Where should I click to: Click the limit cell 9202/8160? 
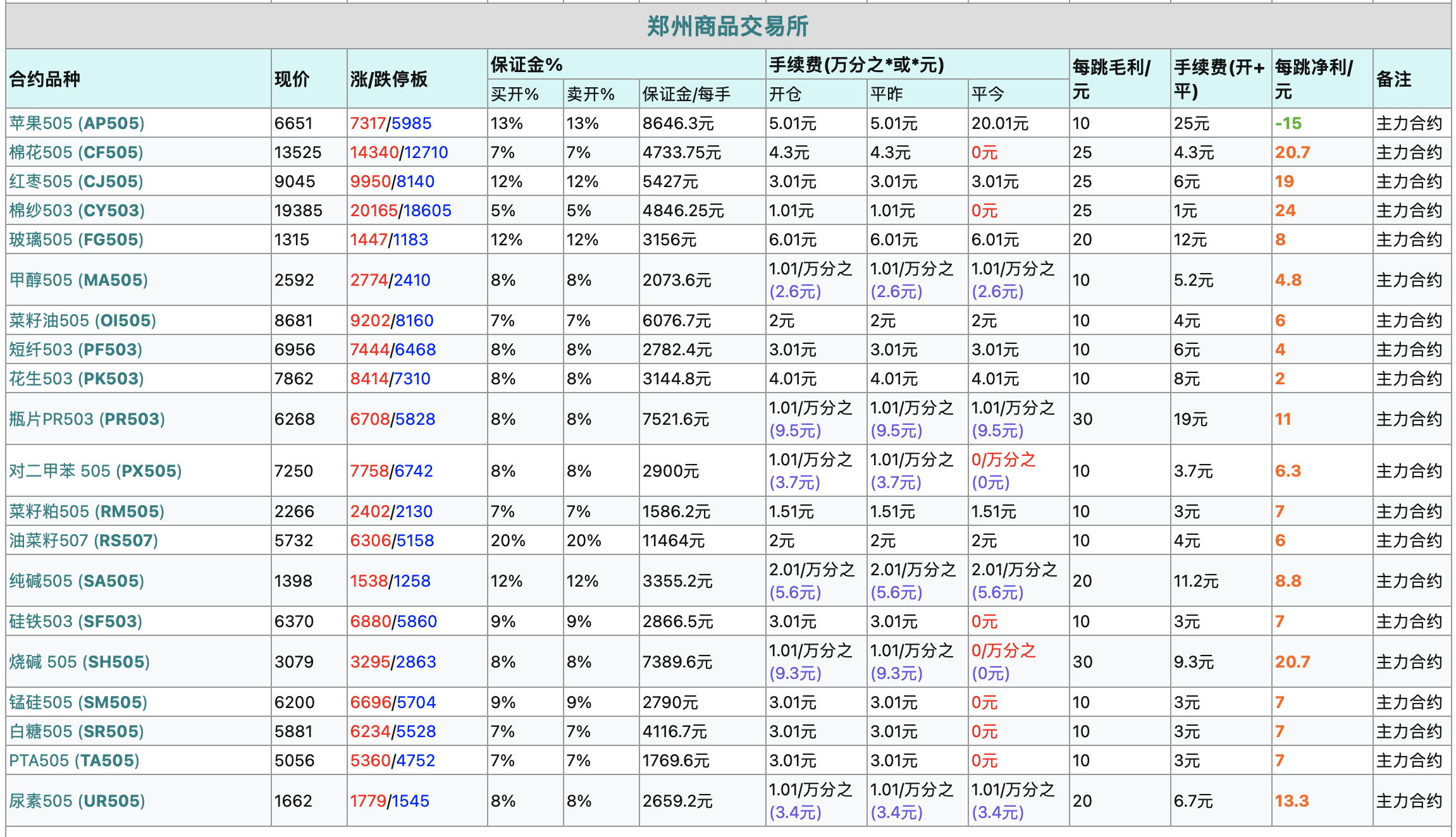[392, 321]
